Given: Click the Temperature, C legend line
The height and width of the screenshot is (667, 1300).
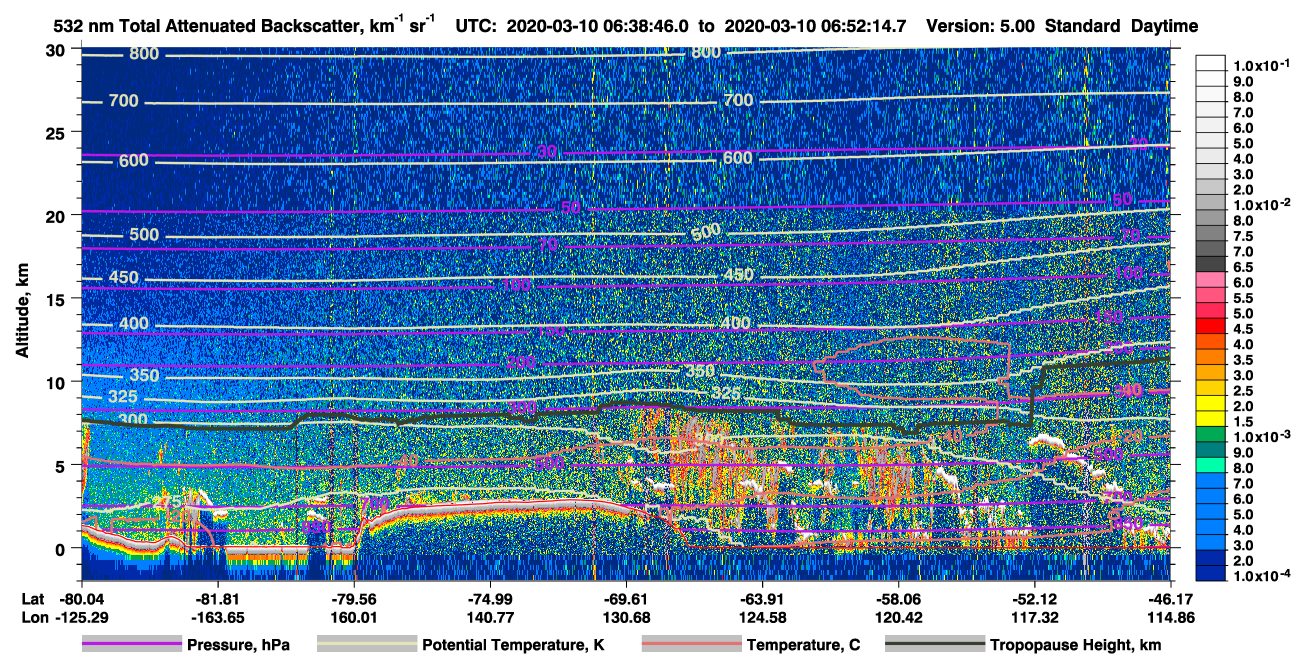Looking at the screenshot, I should [x=691, y=645].
